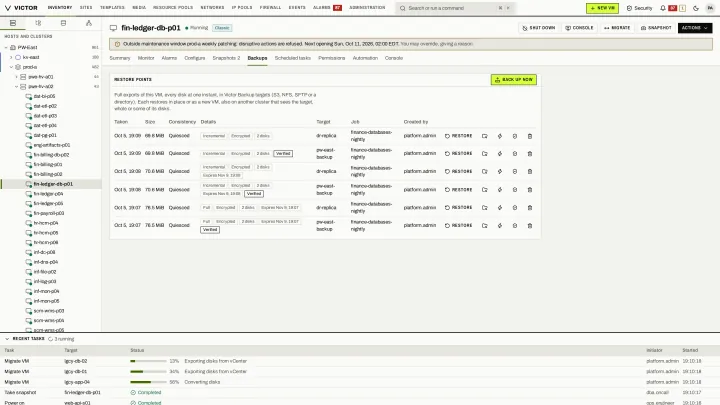Expand the kv-east cluster node
Image resolution: width=720 pixels, height=405 pixels.
click(x=11, y=57)
